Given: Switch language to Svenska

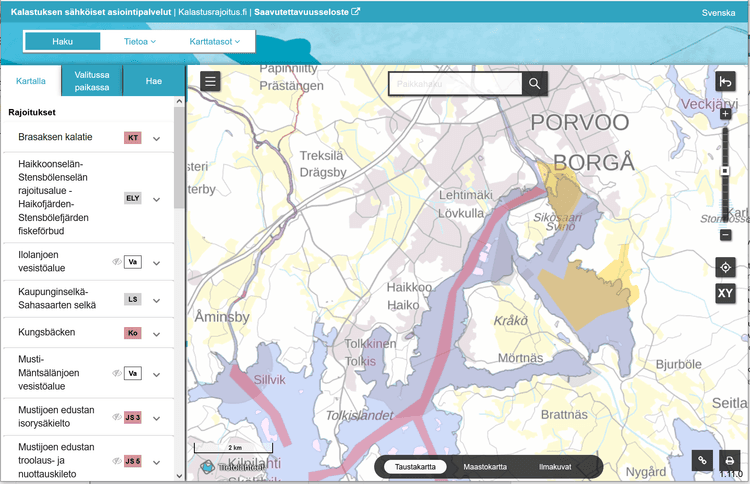Looking at the screenshot, I should [x=718, y=13].
